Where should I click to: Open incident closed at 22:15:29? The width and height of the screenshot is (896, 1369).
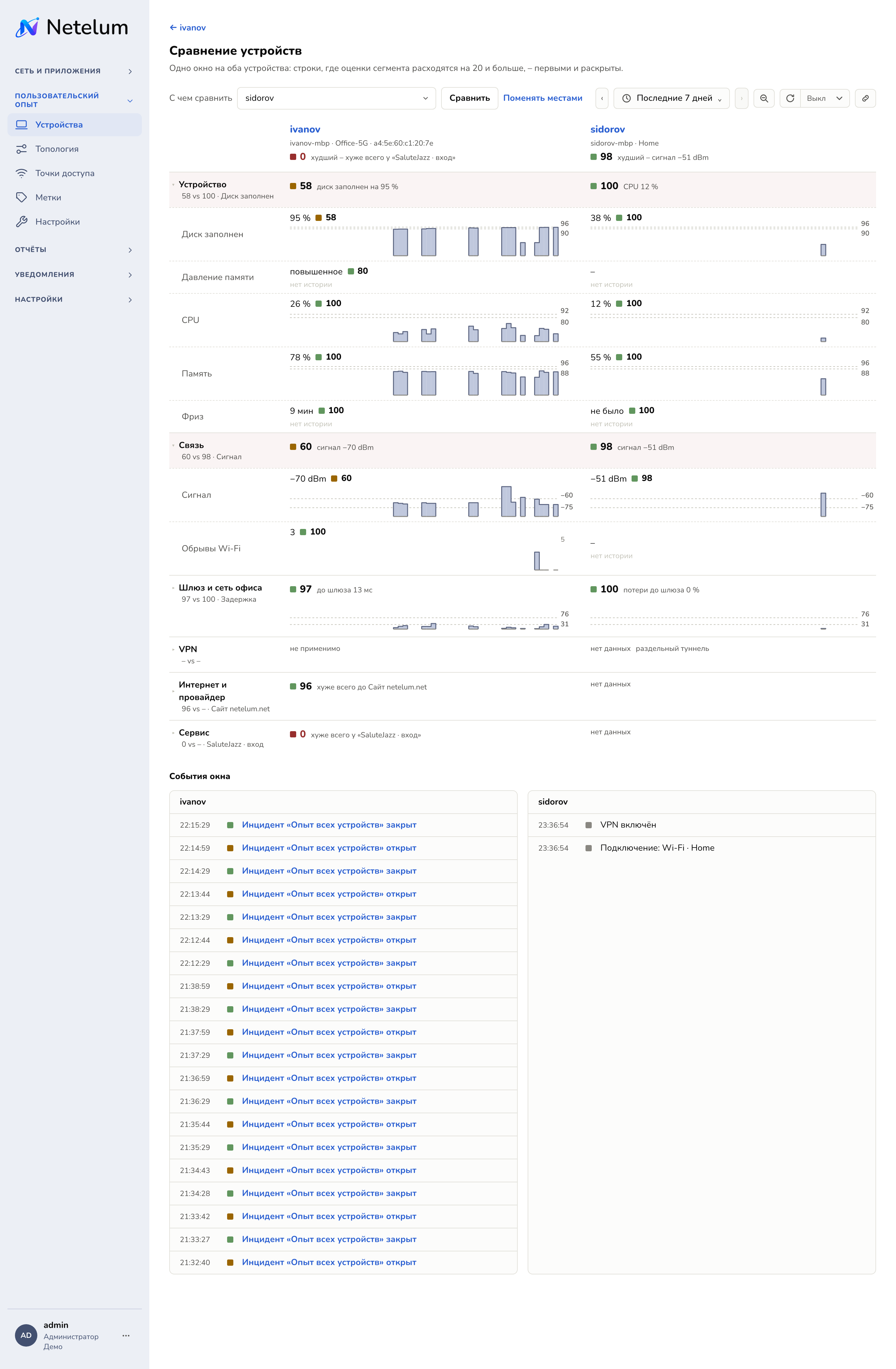[x=329, y=825]
